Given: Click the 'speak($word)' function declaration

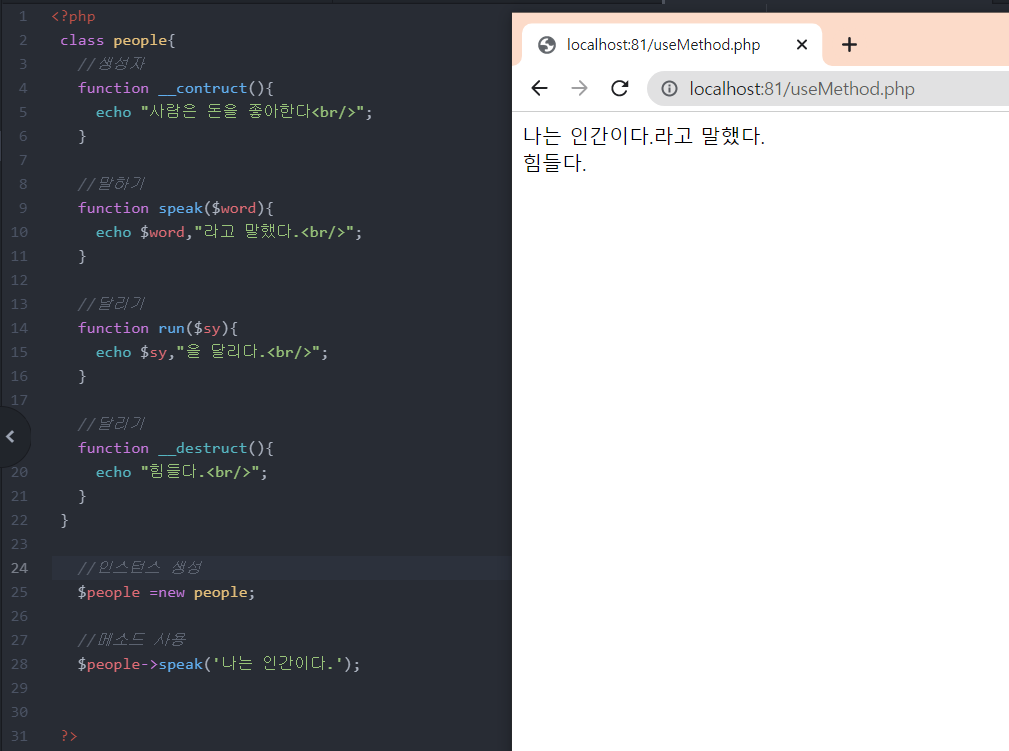Looking at the screenshot, I should click(175, 209).
